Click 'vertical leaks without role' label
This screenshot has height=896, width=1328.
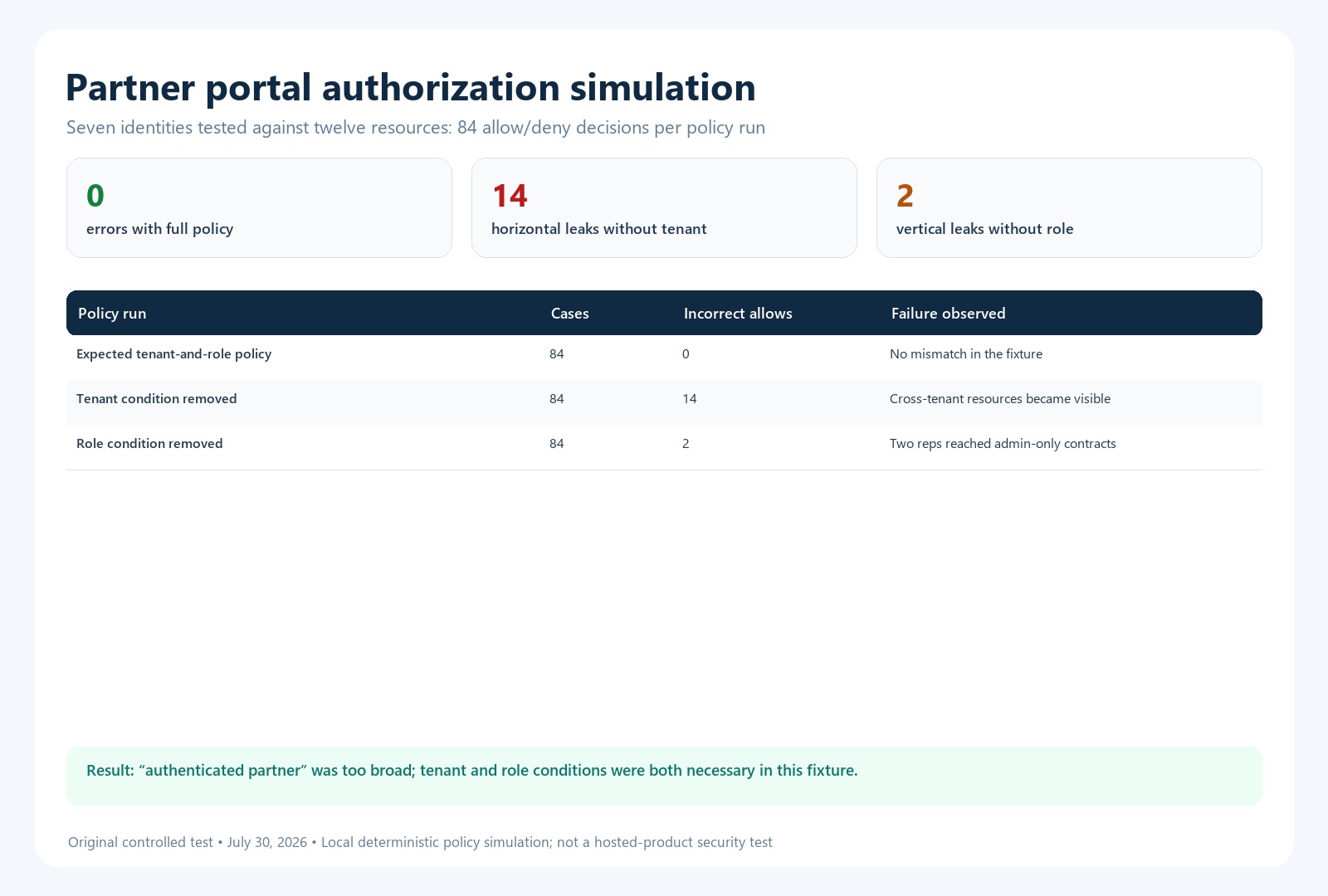984,229
